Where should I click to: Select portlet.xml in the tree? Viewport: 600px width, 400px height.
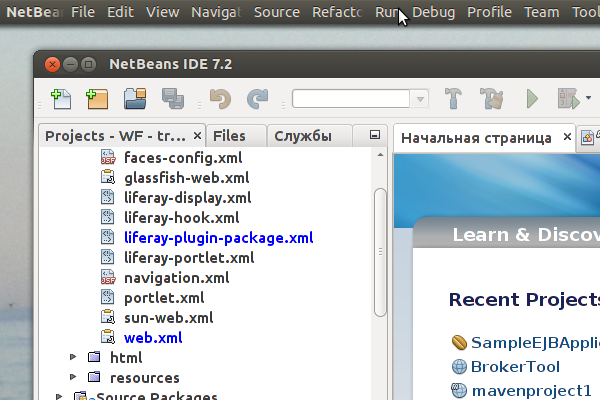[164, 298]
